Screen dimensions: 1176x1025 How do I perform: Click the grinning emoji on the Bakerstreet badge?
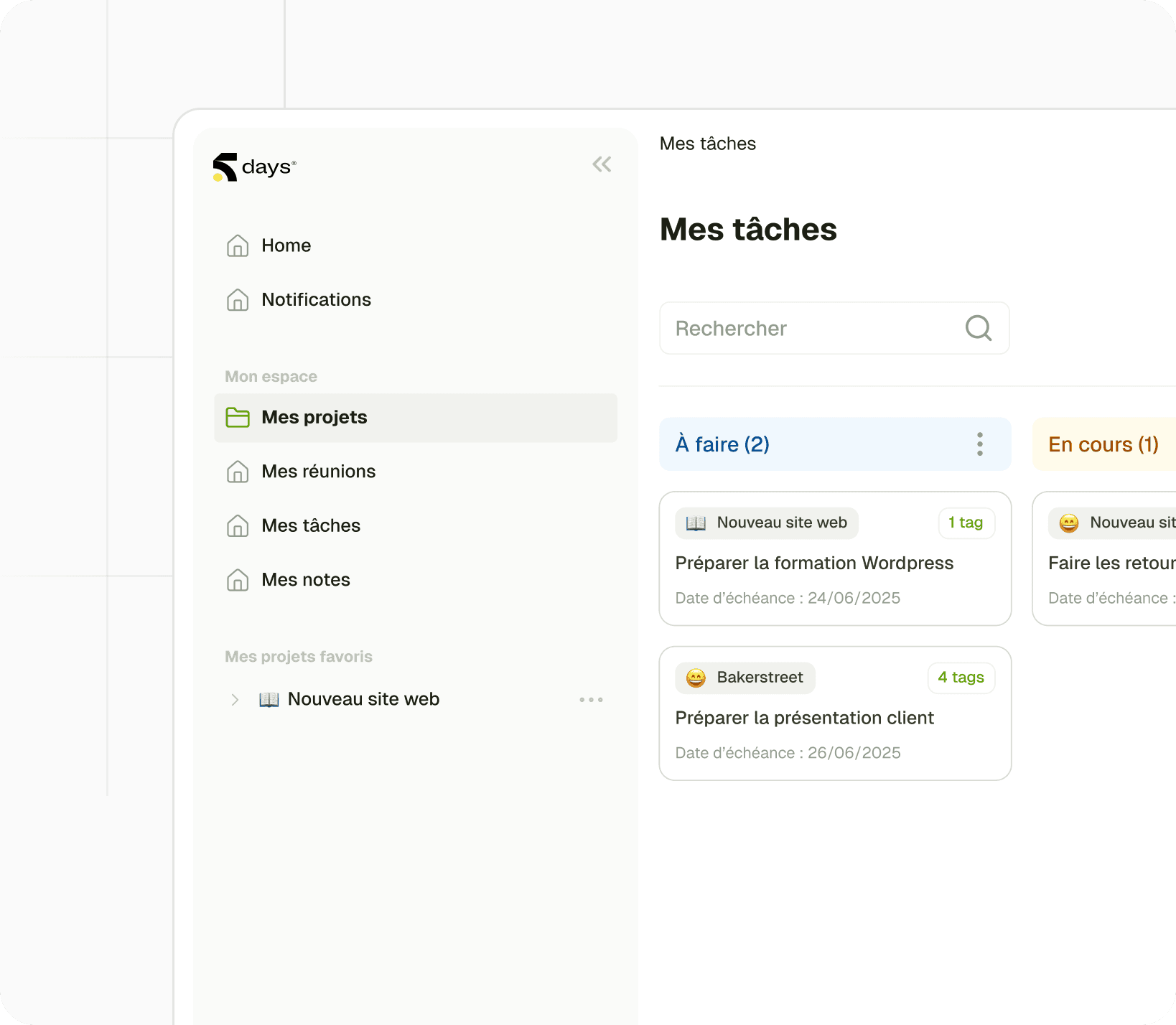694,677
